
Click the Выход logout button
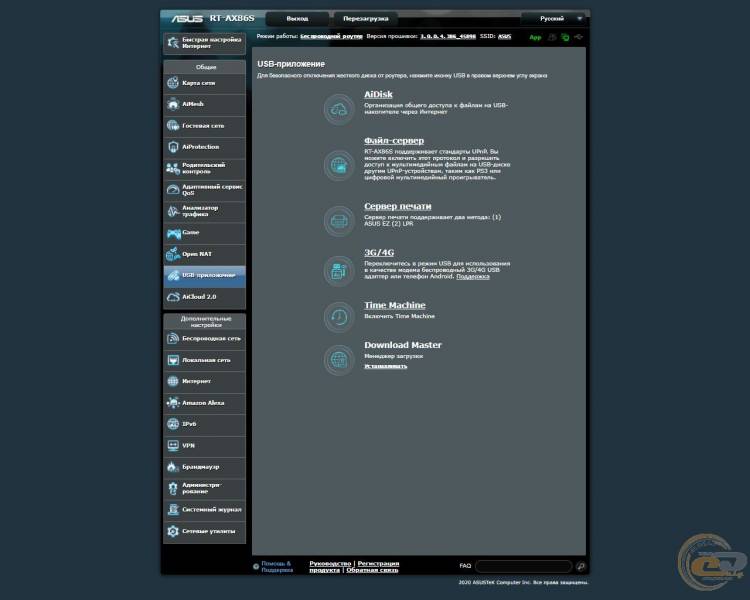(297, 19)
